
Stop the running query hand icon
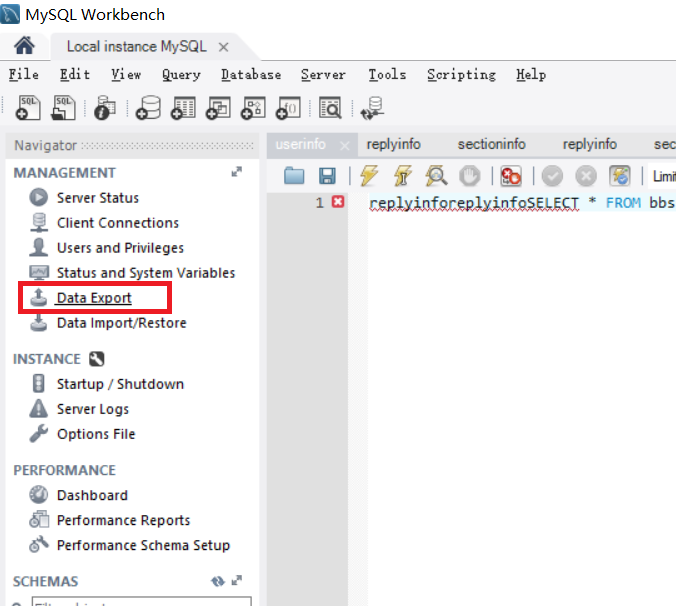click(x=469, y=176)
